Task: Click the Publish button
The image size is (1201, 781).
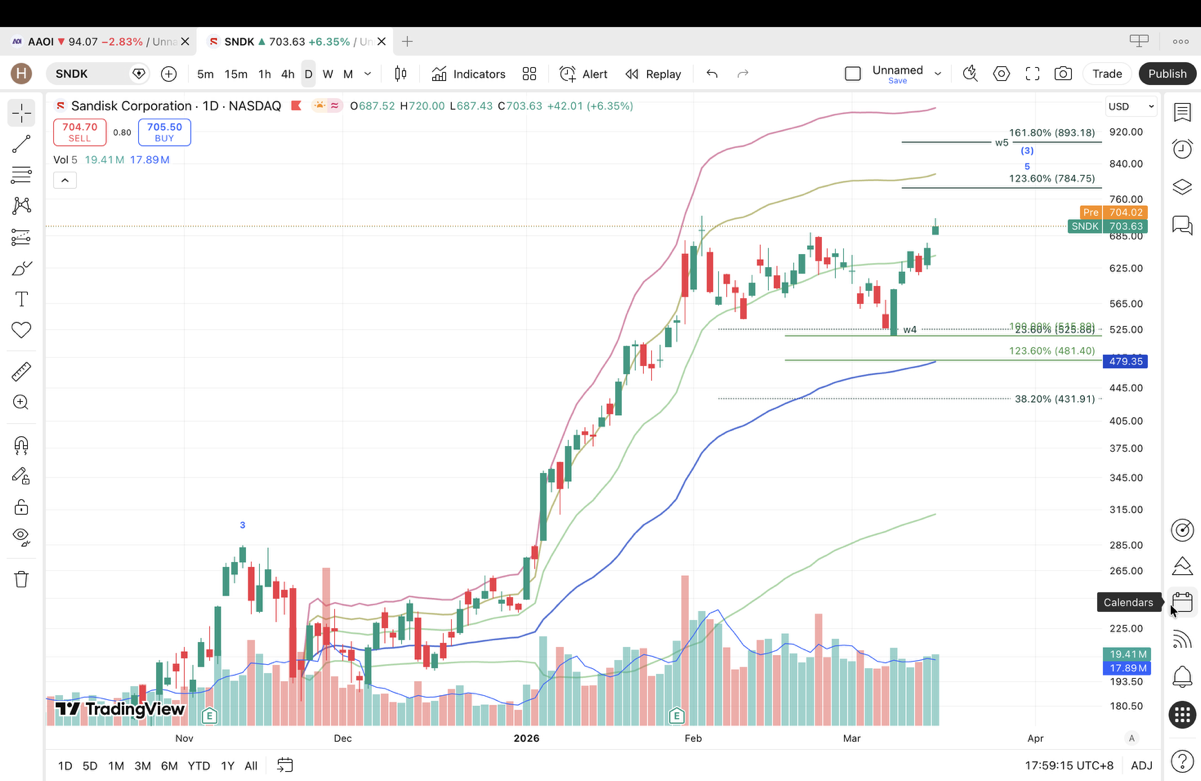Action: coord(1167,74)
